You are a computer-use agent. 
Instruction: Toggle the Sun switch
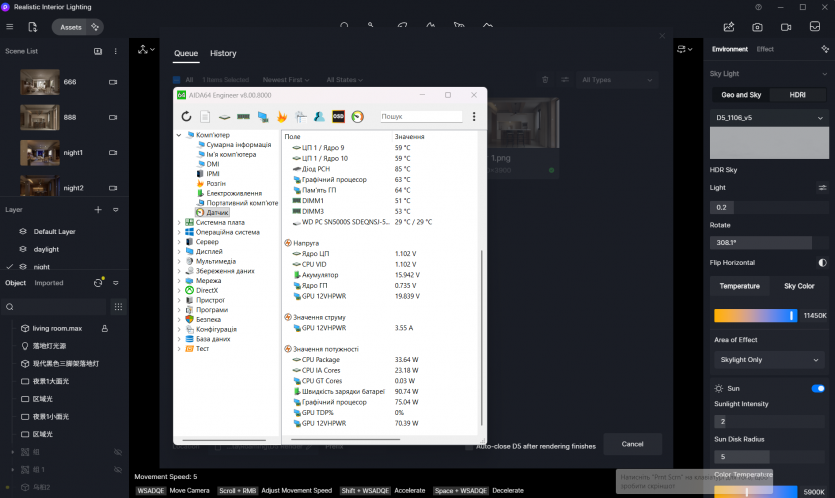[x=818, y=388]
